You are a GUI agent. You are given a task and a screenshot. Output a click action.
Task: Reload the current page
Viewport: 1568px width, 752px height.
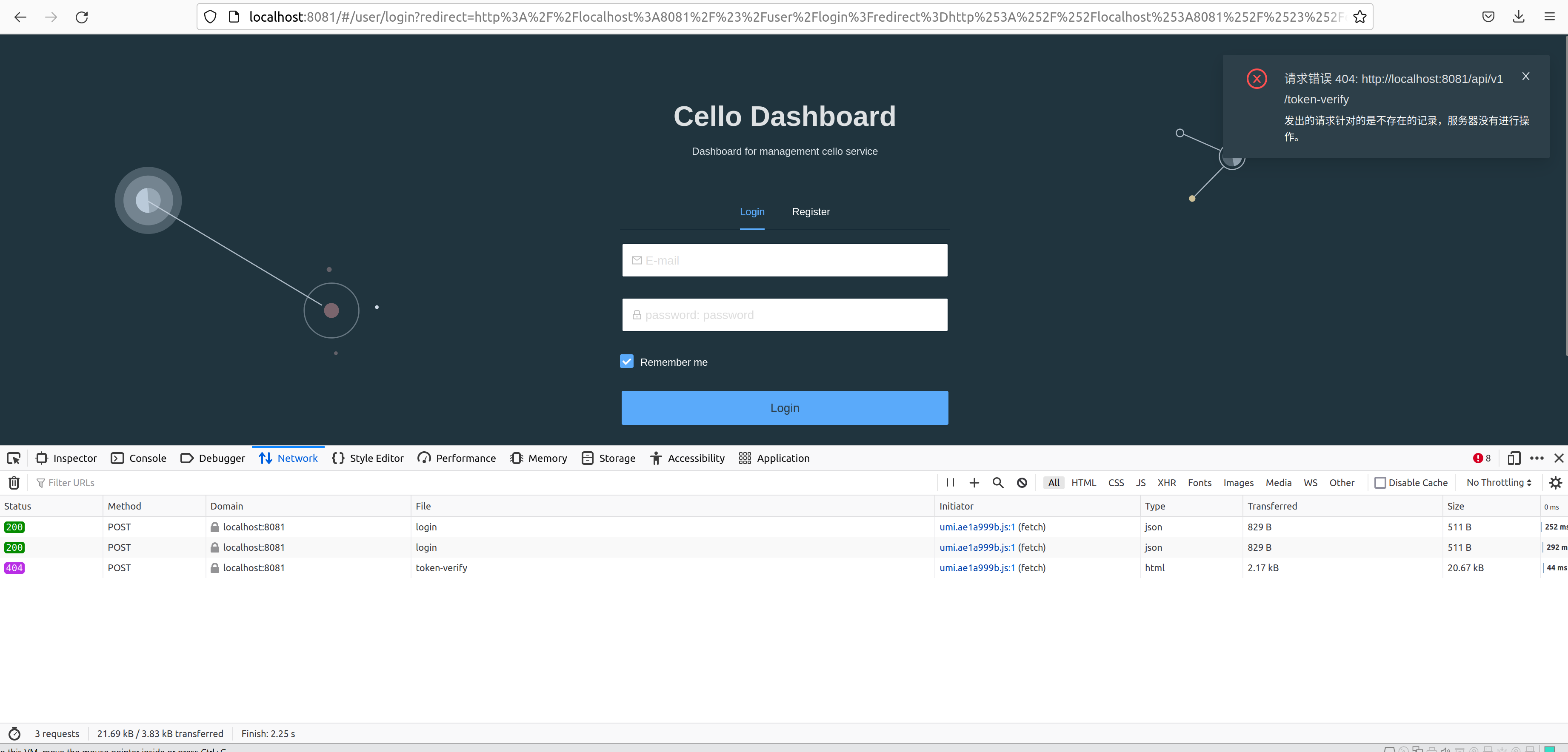82,17
